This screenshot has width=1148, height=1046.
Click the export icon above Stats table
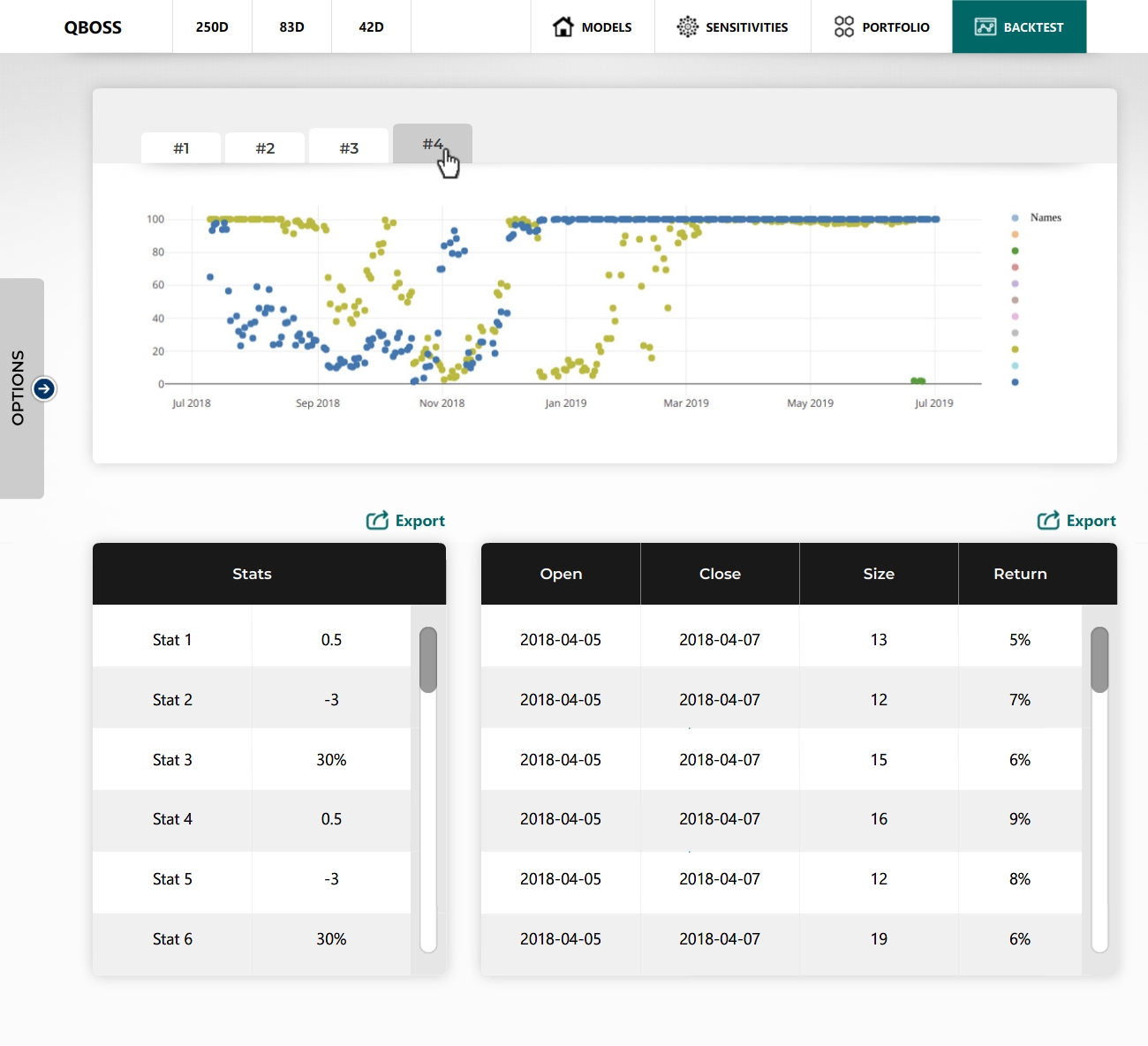click(x=377, y=521)
